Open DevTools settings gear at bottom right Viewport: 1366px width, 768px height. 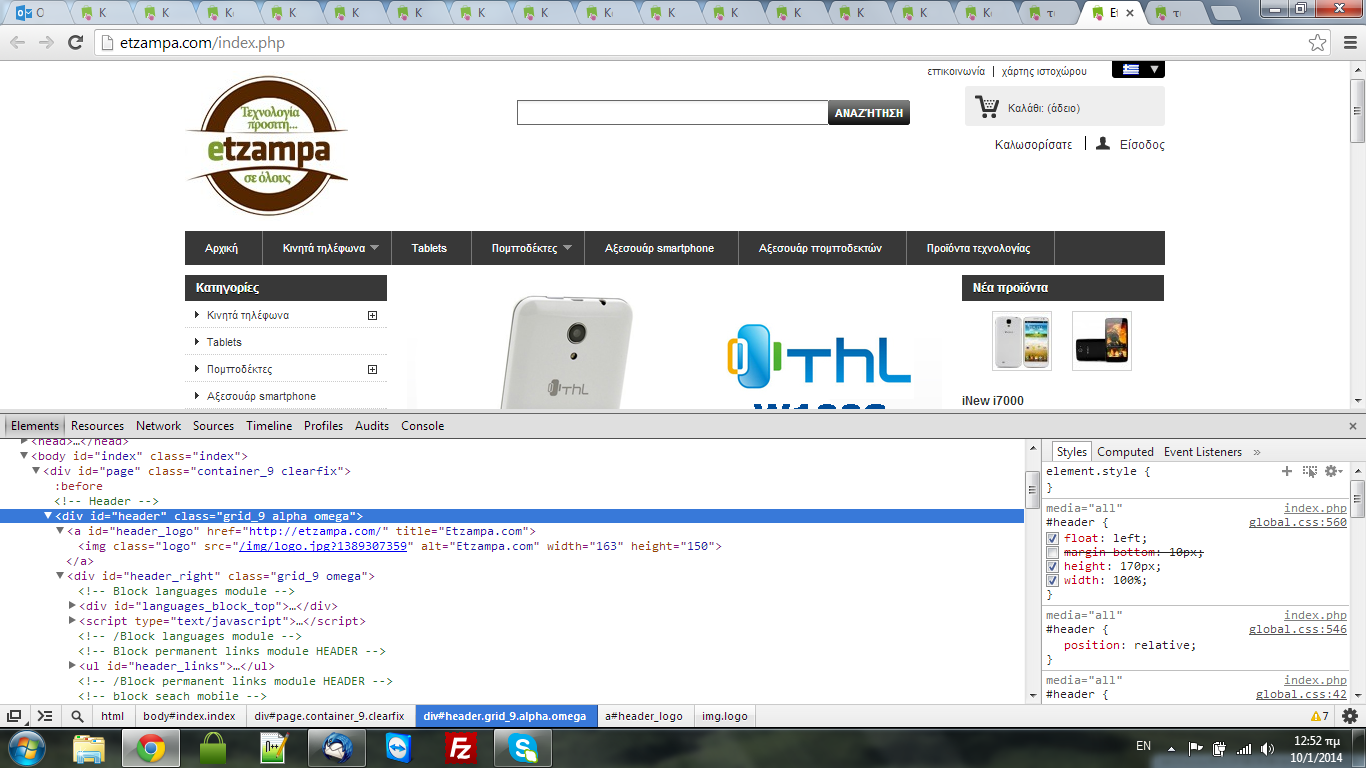coord(1350,716)
